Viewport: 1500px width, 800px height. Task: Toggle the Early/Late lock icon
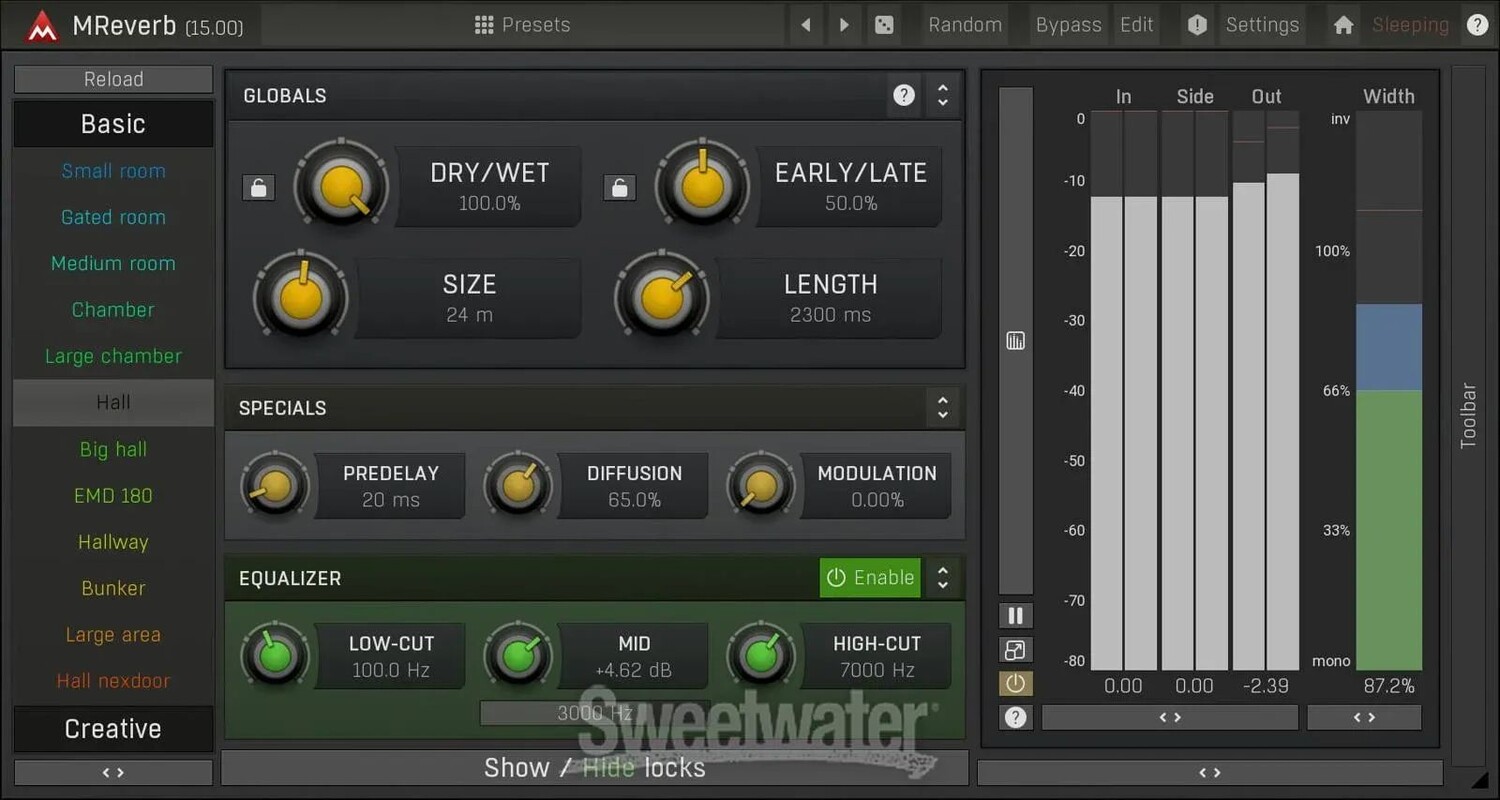pos(619,187)
